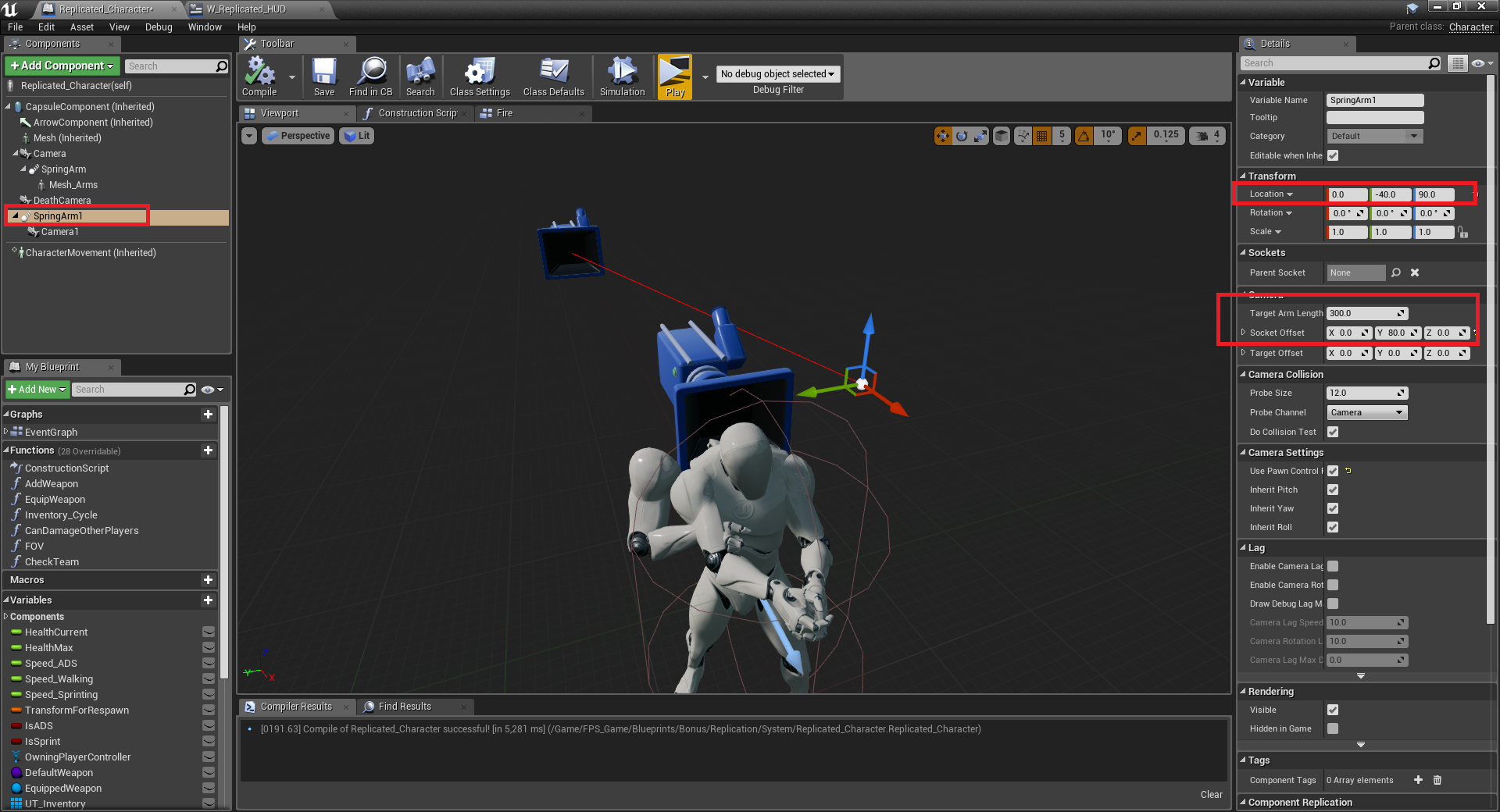Collapse the Camera Settings section
Screen dimensions: 1500x812
click(x=1245, y=452)
